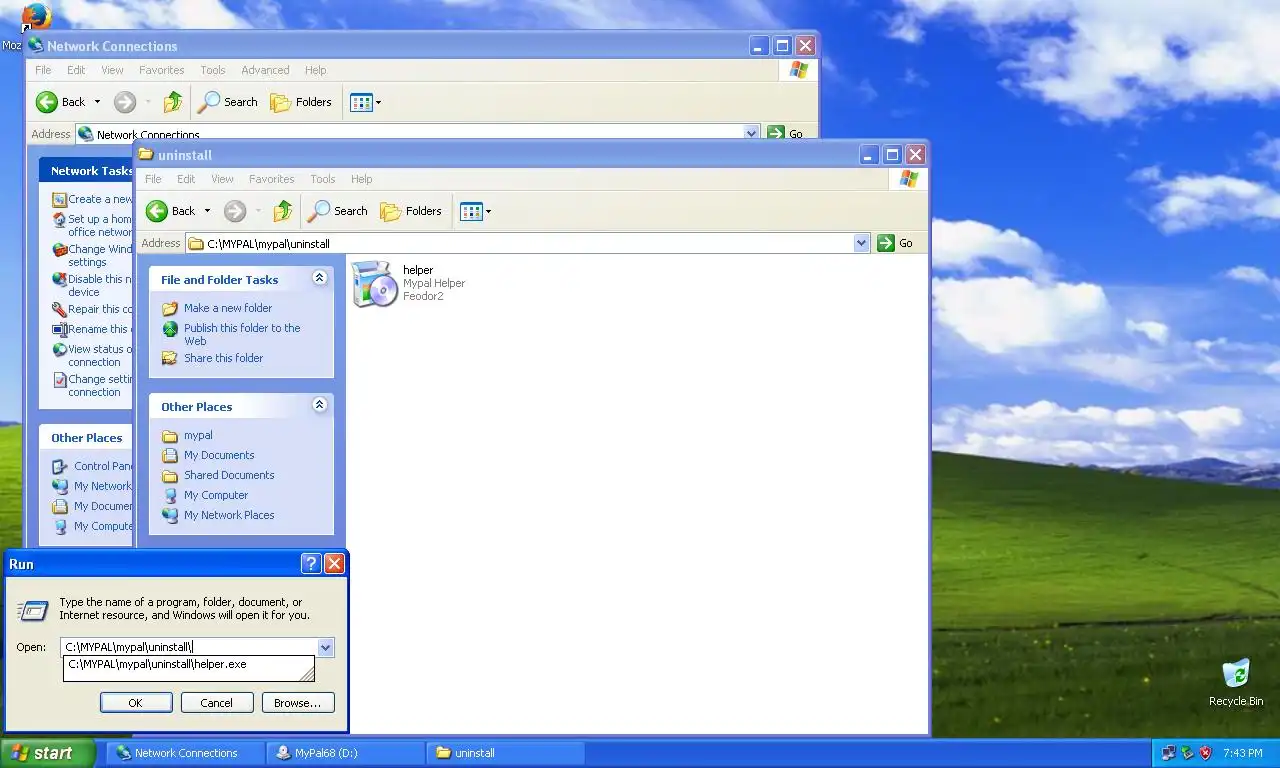Click Create a new connection task
1280x768 pixels.
pos(92,199)
